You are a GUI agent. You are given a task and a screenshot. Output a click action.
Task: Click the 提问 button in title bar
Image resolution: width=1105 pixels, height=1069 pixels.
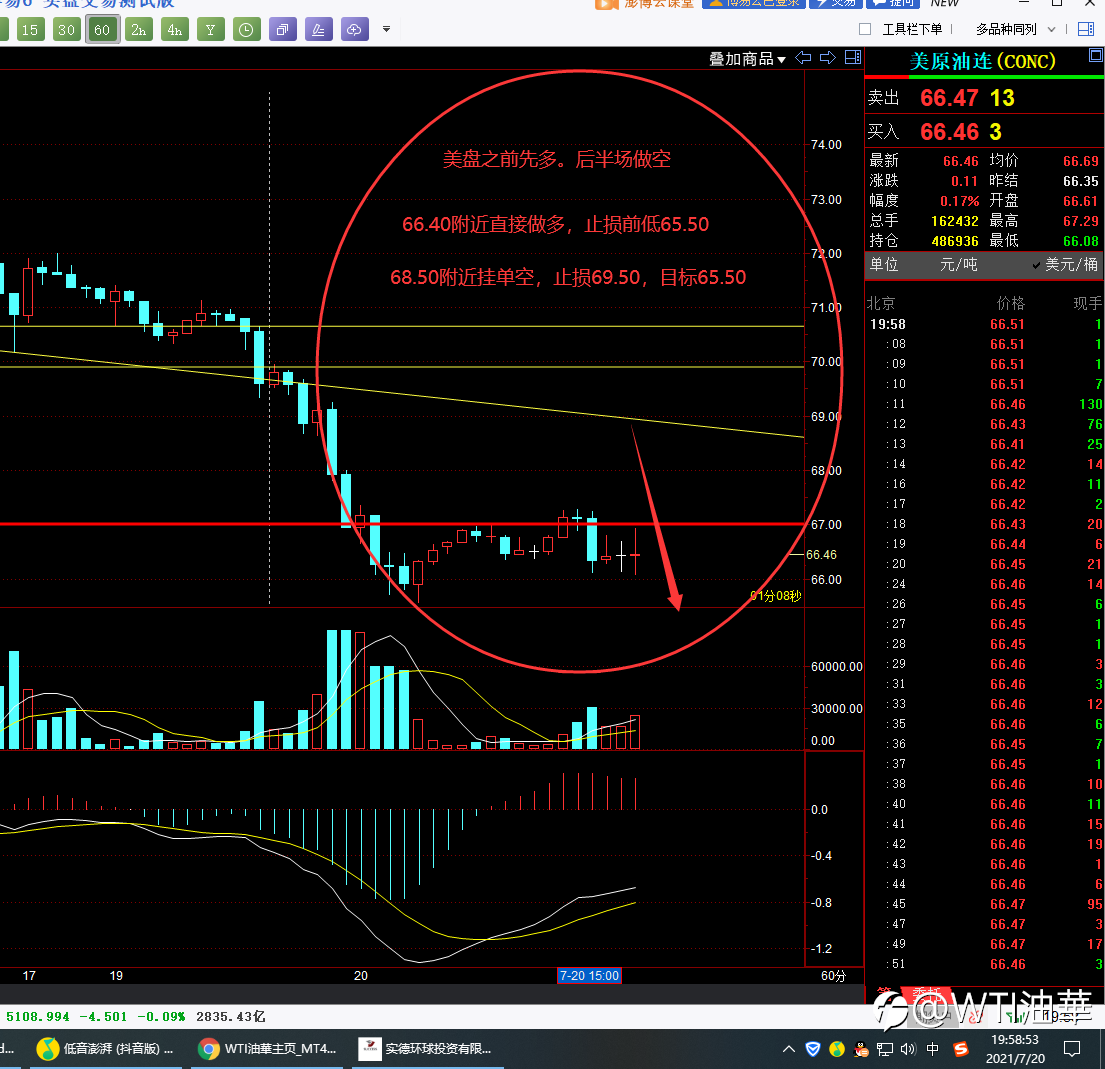tap(894, 4)
